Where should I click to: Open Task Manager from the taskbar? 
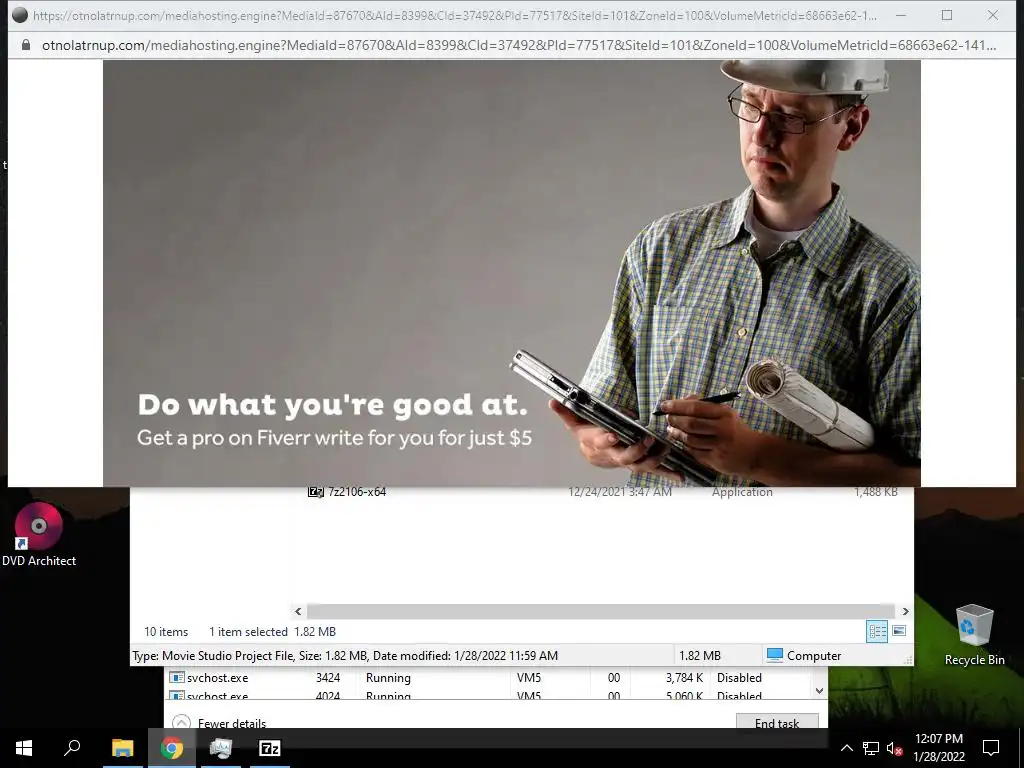click(x=221, y=748)
